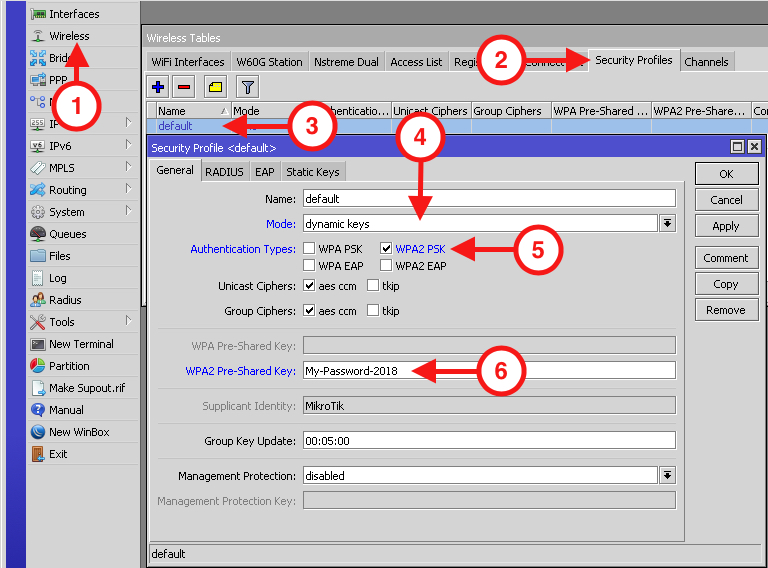Click the OK button
Viewport: 768px width, 568px height.
click(726, 174)
